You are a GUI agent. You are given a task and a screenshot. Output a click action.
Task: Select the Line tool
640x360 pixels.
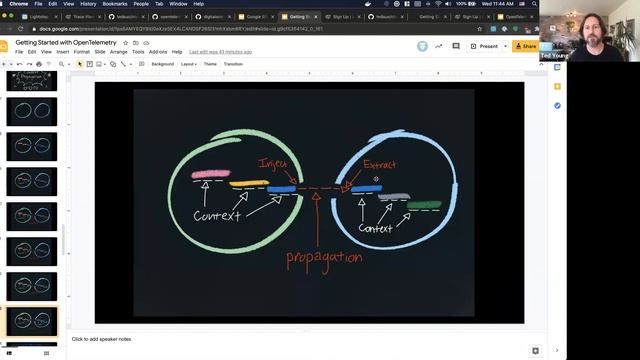(123, 64)
